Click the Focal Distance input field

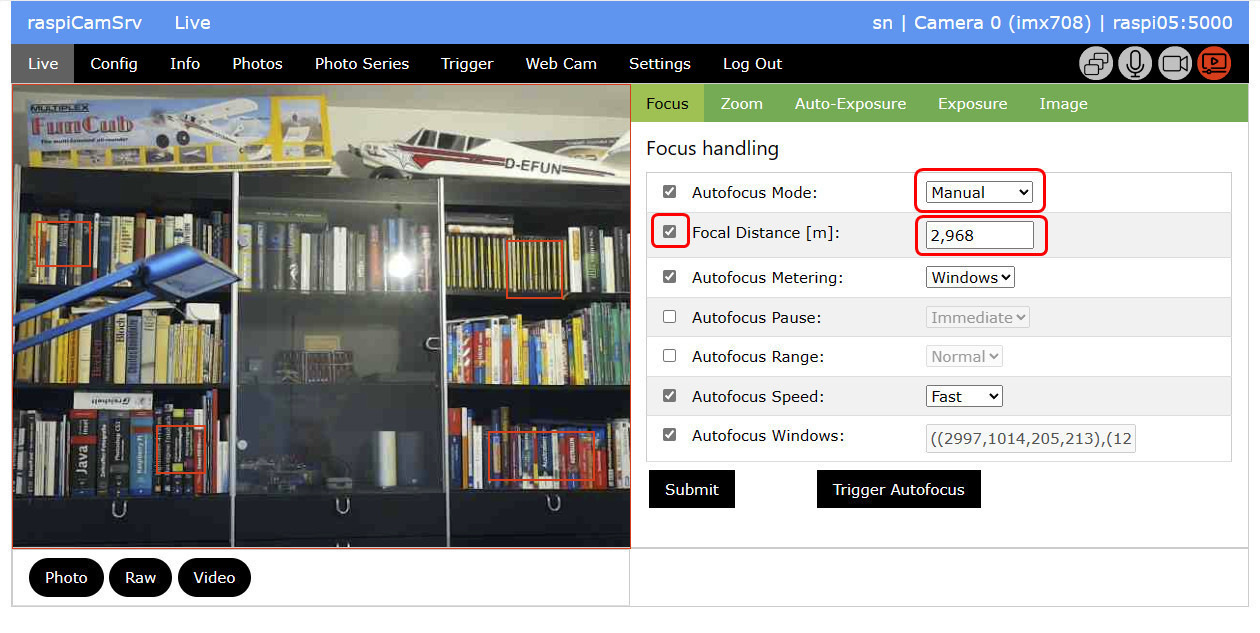(979, 235)
